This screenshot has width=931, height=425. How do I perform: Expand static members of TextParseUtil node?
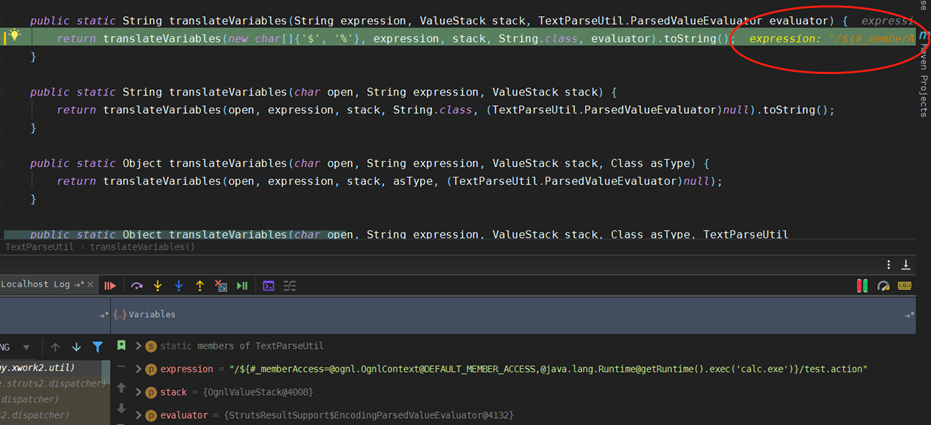tap(138, 346)
